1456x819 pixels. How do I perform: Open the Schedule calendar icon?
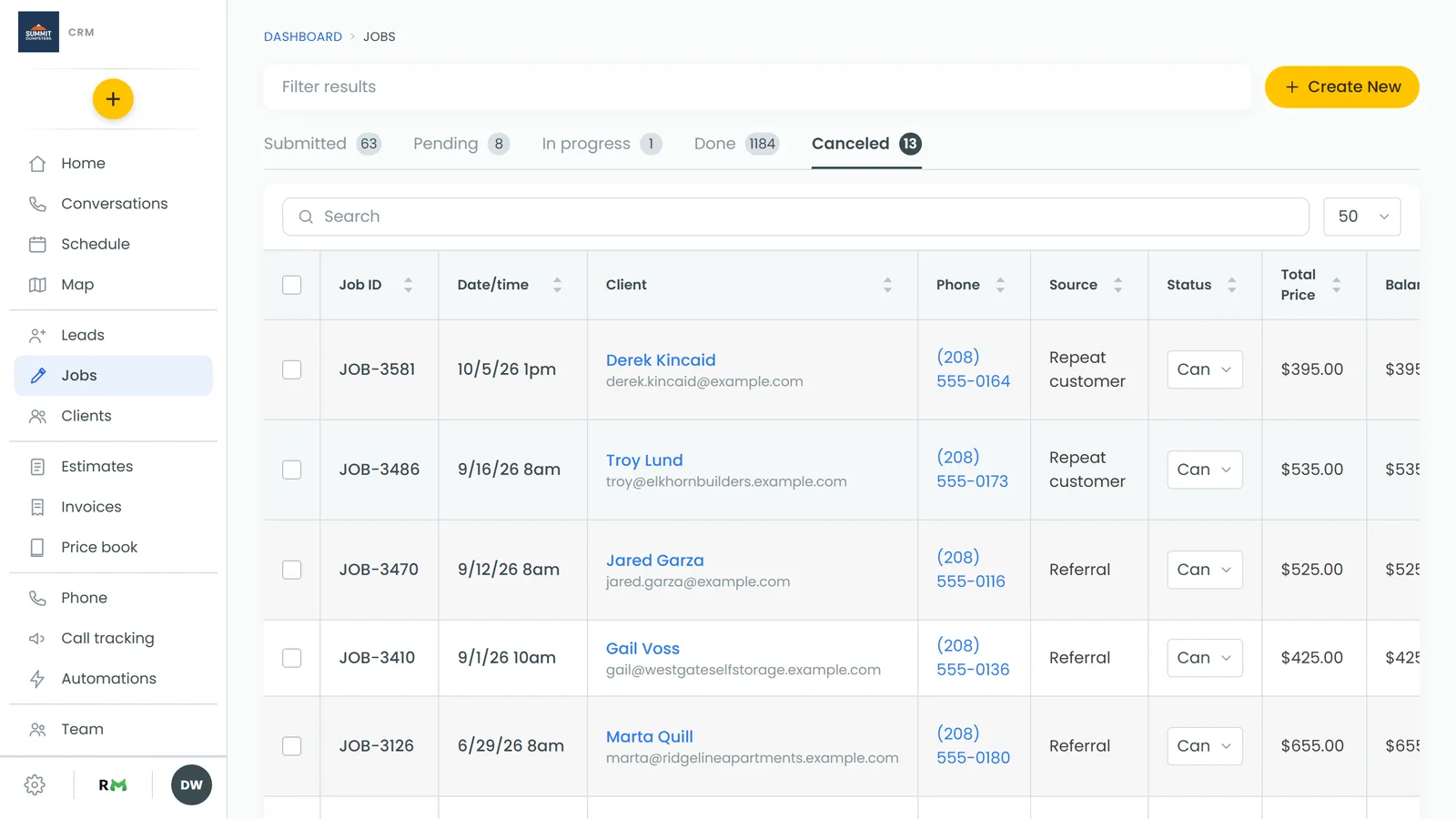pyautogui.click(x=37, y=244)
